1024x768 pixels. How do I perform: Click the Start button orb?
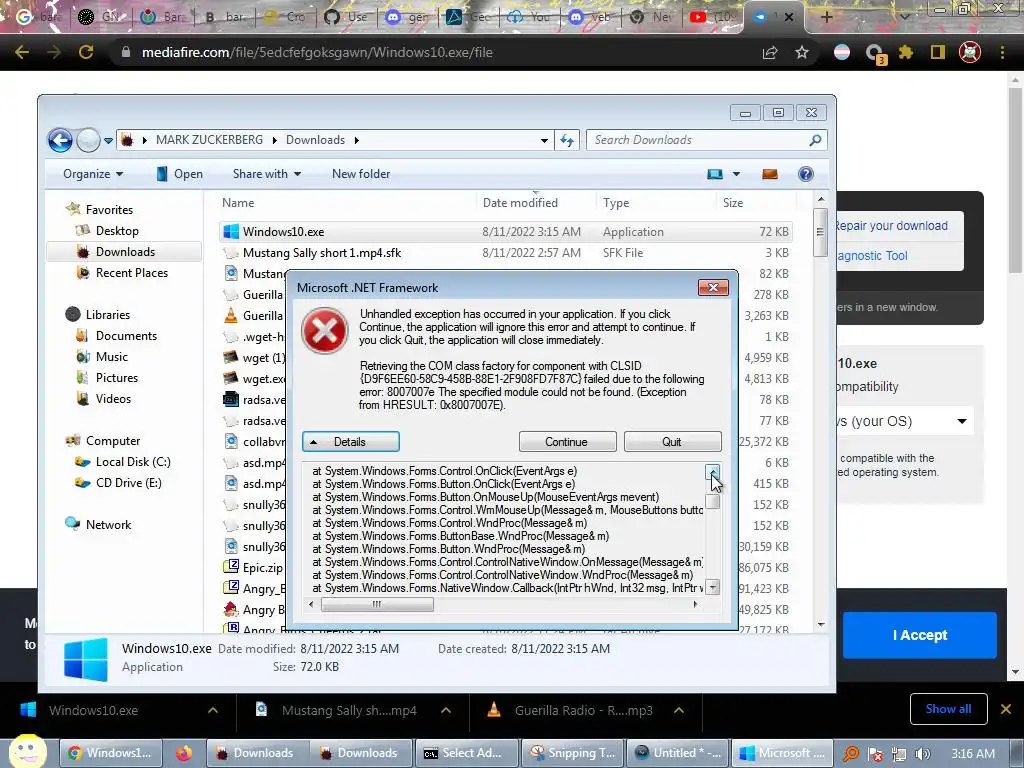pyautogui.click(x=26, y=751)
